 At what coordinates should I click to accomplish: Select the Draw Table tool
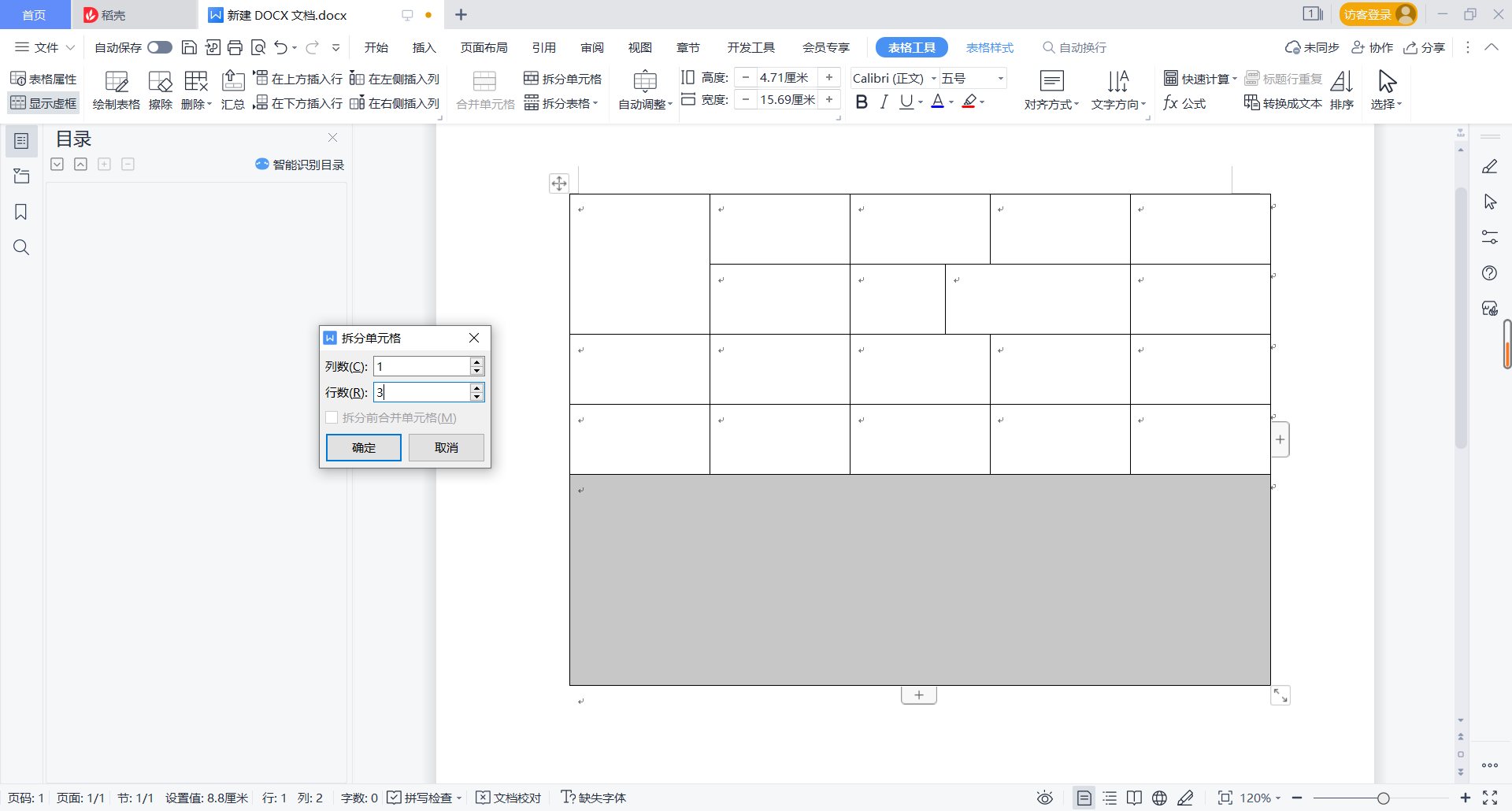coord(116,91)
